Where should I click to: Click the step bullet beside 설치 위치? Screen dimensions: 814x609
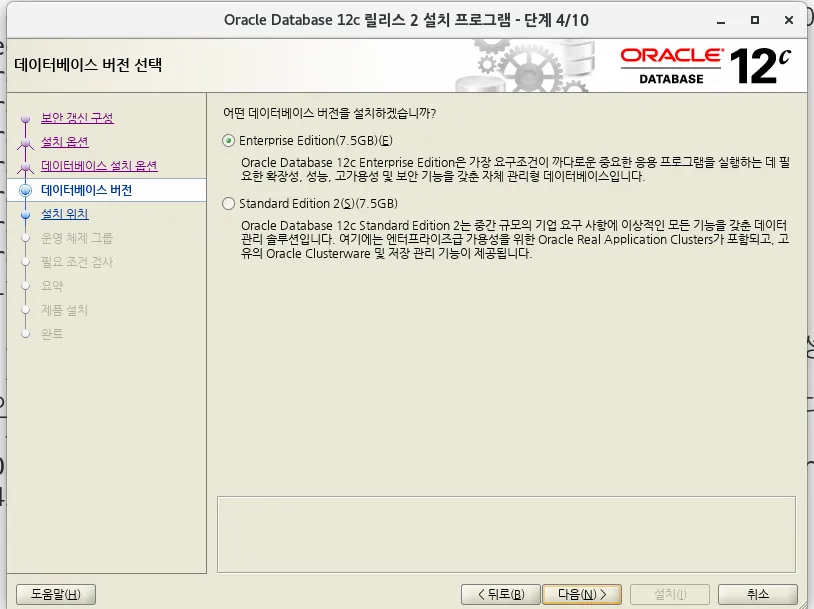(x=25, y=214)
